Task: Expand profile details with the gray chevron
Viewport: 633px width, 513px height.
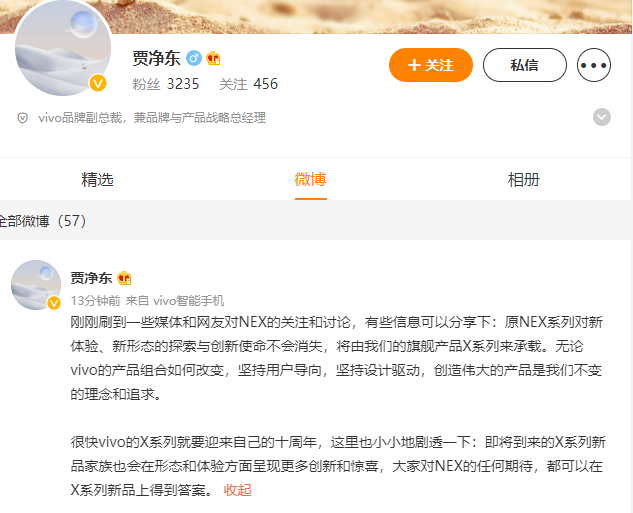Action: point(602,117)
